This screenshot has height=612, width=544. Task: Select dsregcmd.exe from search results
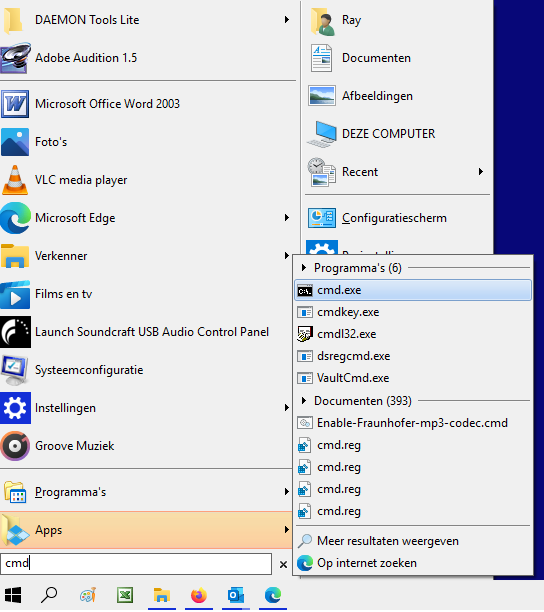413,356
